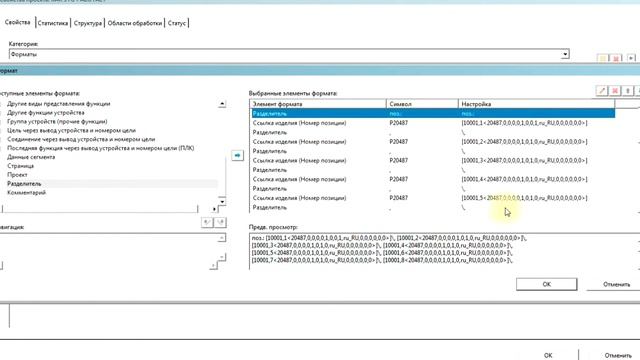The width and height of the screenshot is (640, 360).
Task: Click Отменить in the format dialog
Action: point(616,284)
